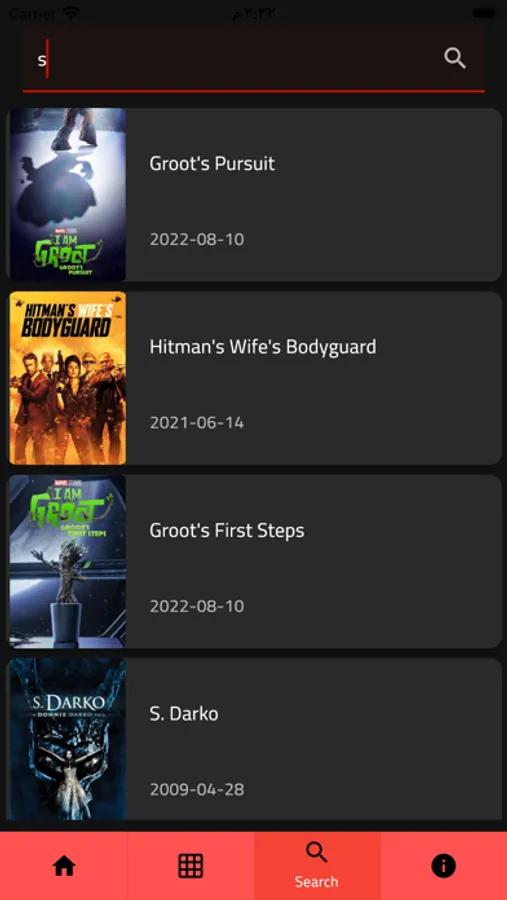Select the Groot's Pursuit title

212,164
